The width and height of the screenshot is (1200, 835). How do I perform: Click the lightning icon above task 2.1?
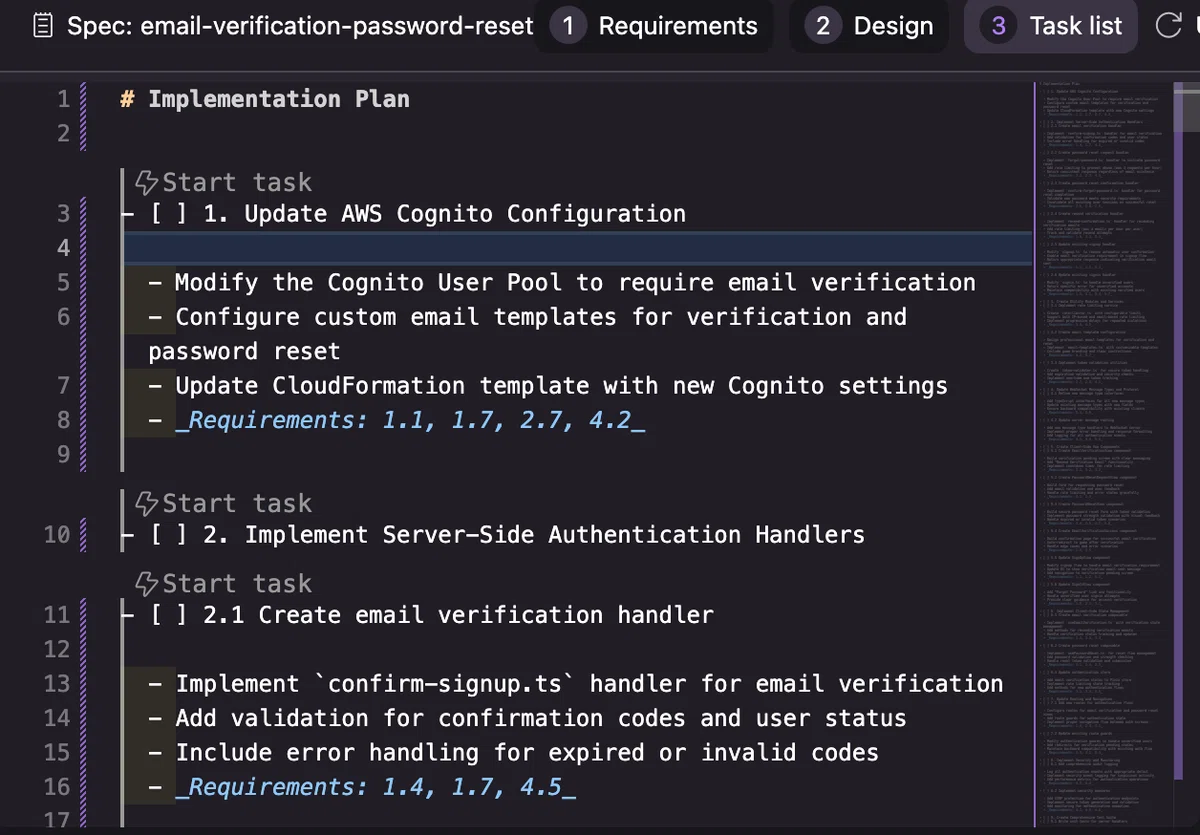pos(147,583)
